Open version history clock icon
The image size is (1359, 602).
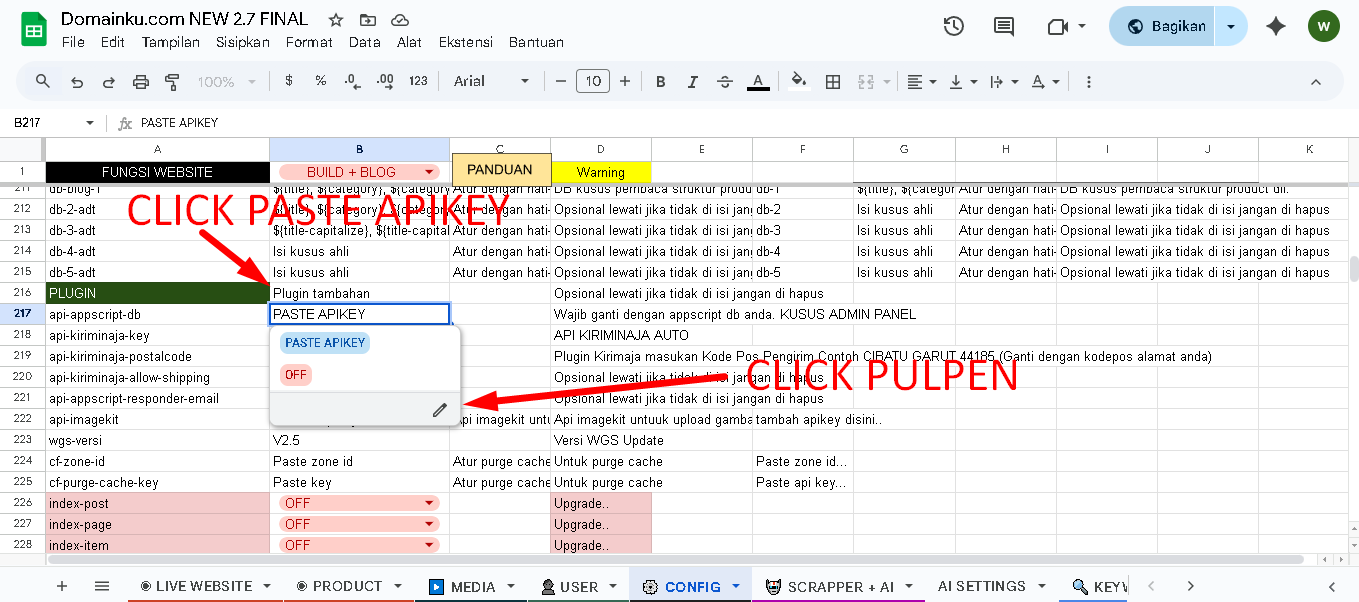coord(954,26)
